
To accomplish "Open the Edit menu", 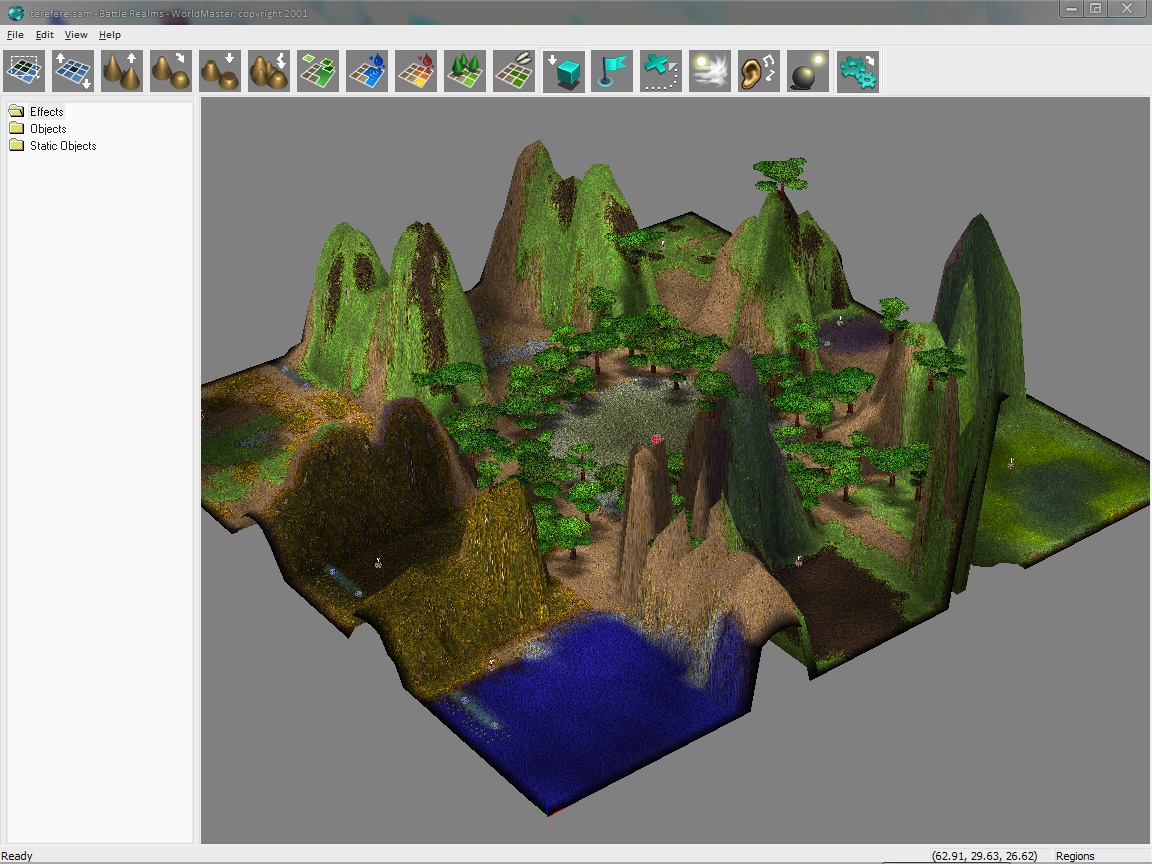I will coord(45,35).
